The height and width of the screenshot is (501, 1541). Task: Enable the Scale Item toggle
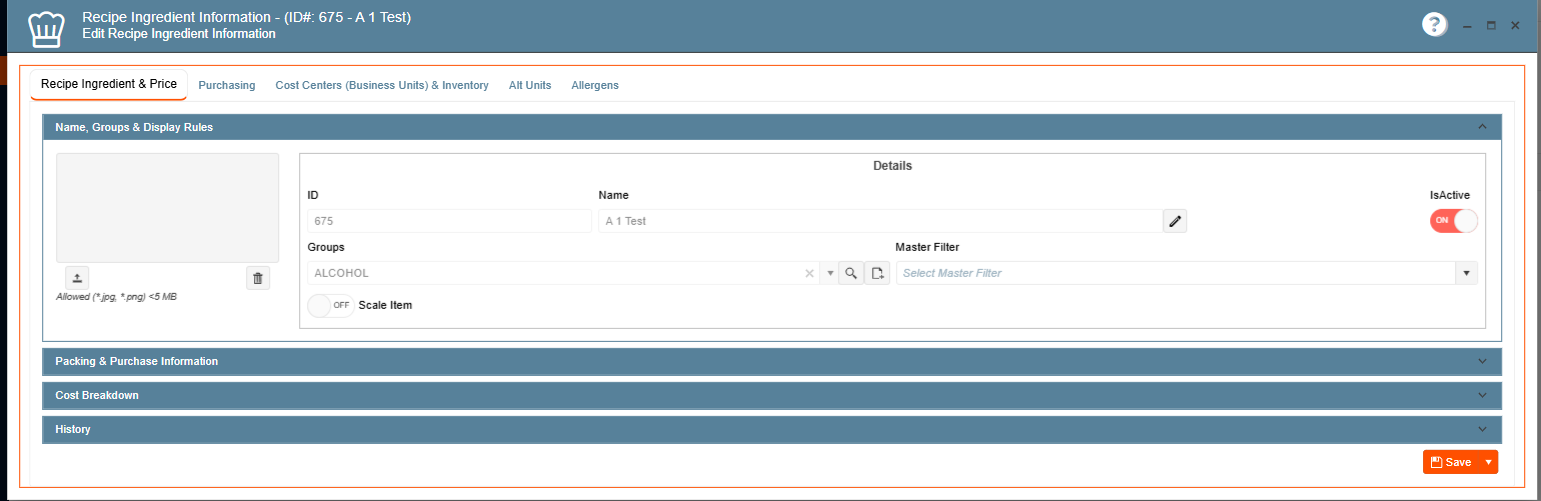331,305
